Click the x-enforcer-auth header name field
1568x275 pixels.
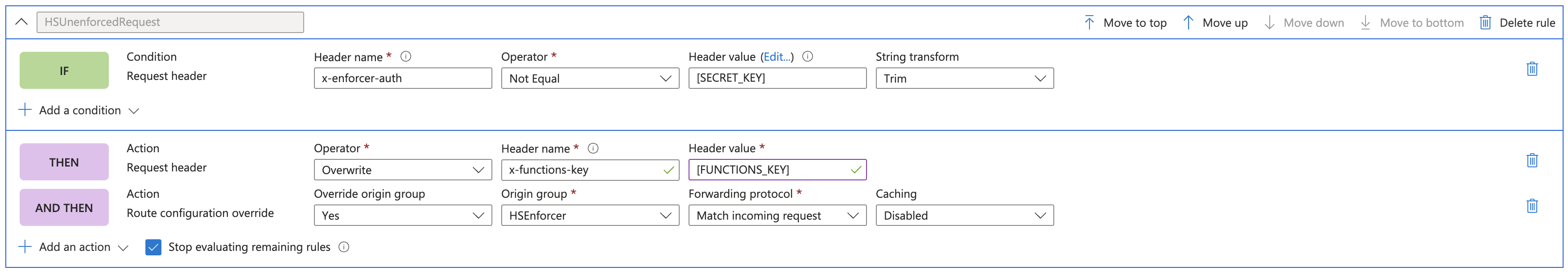(402, 79)
